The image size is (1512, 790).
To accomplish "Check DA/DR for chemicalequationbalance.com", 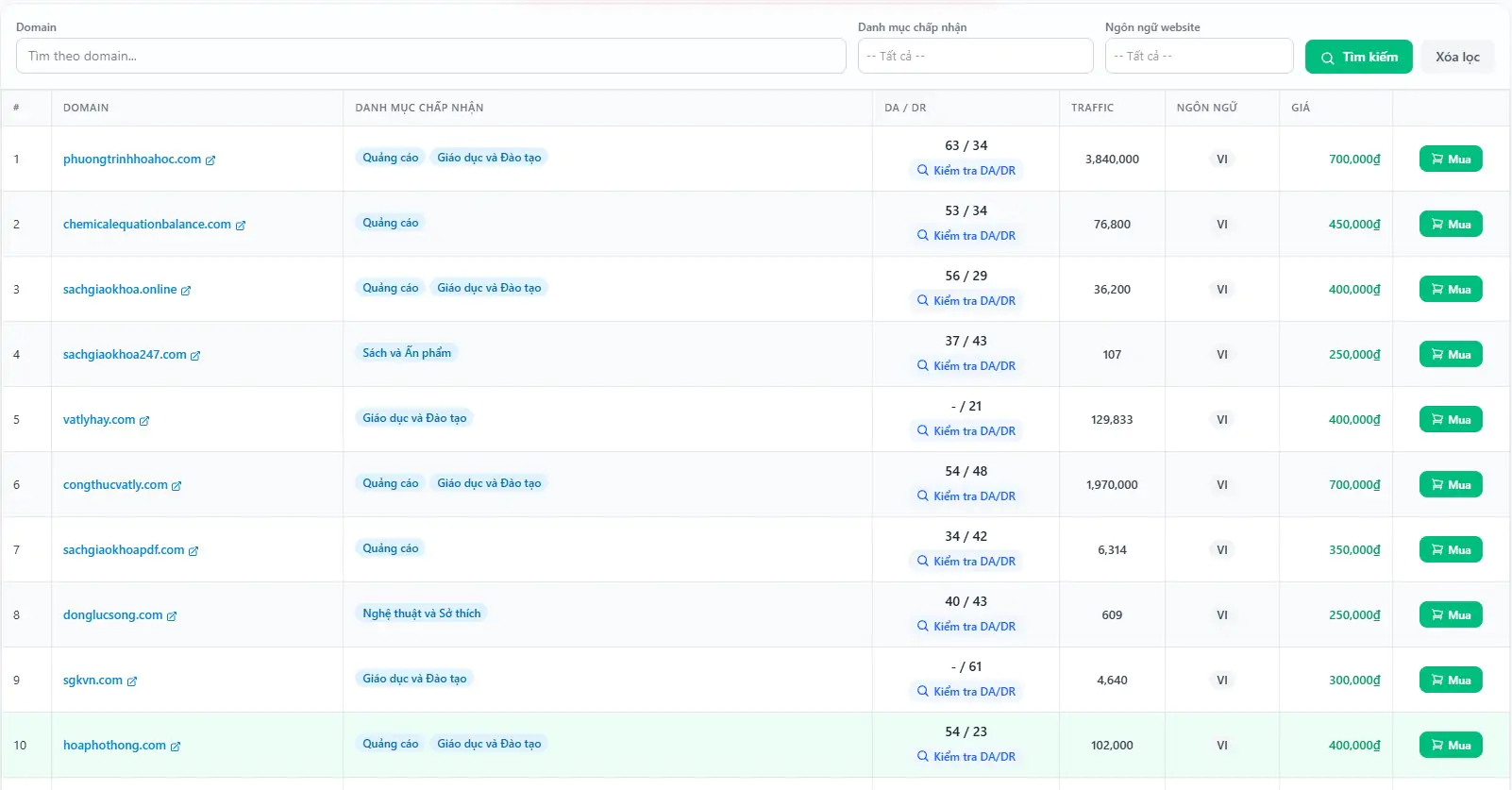I will coord(966,236).
